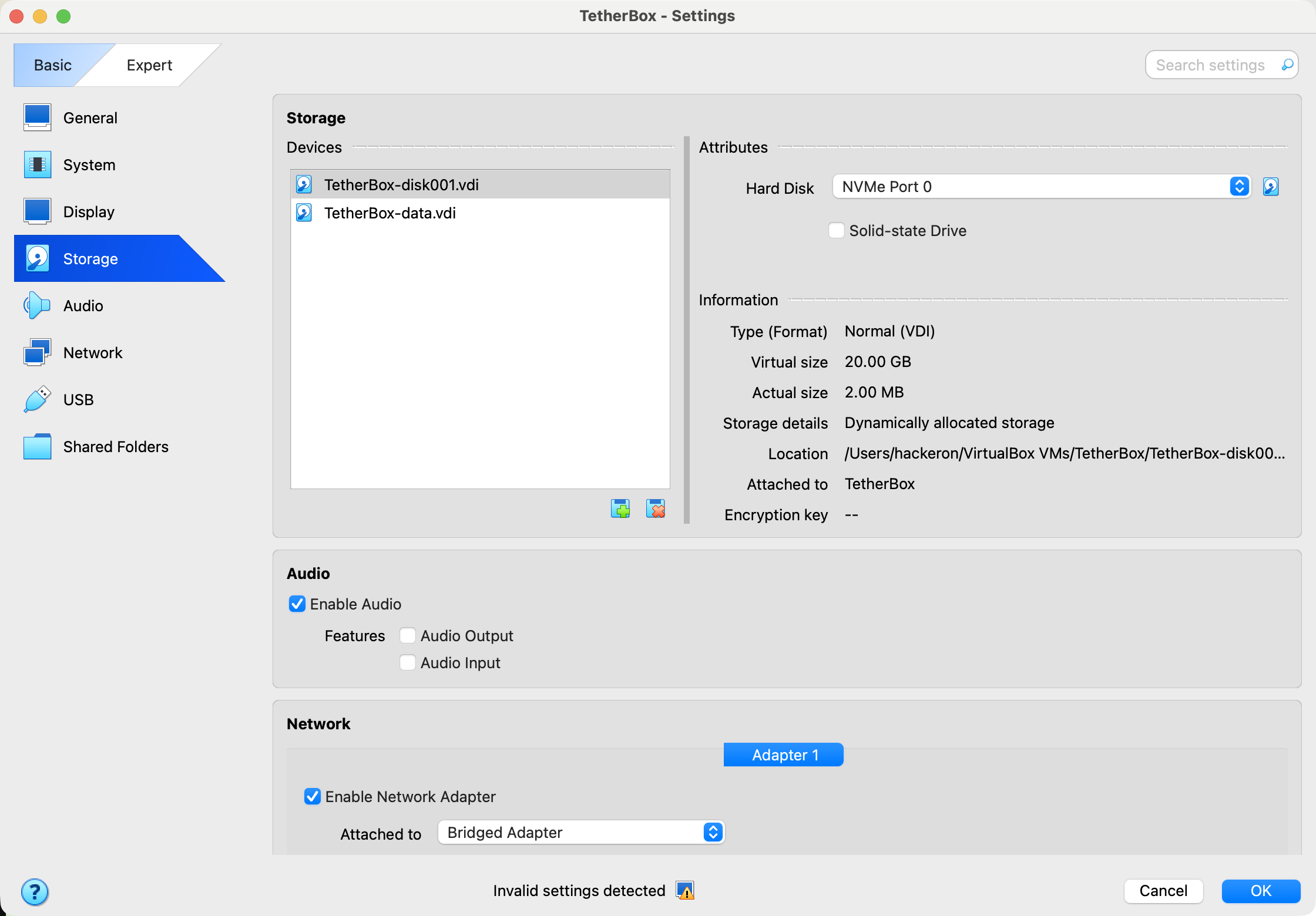Click the Network monitors icon
Screen dimensions: 1316x916
[x=37, y=352]
